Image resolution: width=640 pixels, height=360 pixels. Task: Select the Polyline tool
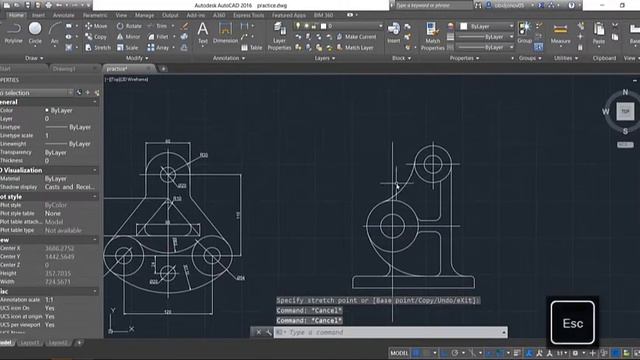[13, 33]
